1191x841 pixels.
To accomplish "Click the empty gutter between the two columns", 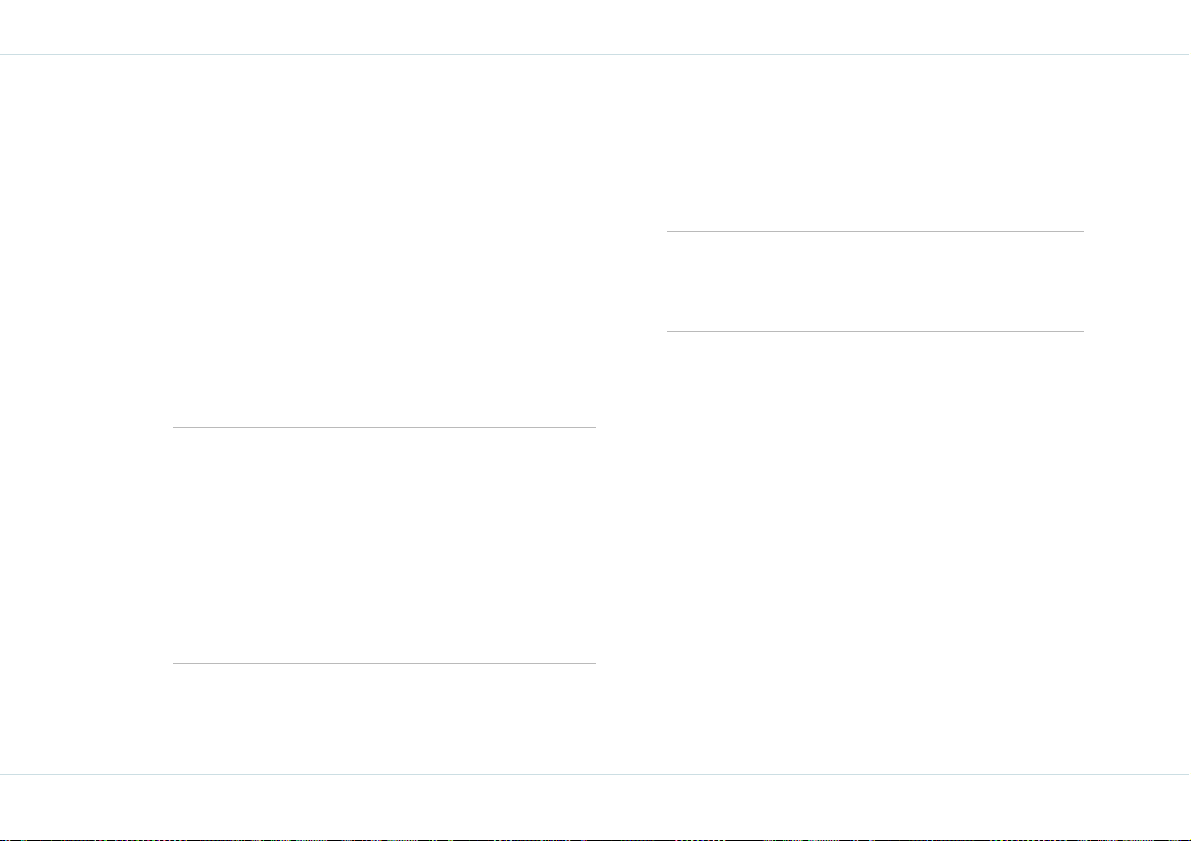I will 631,414.
